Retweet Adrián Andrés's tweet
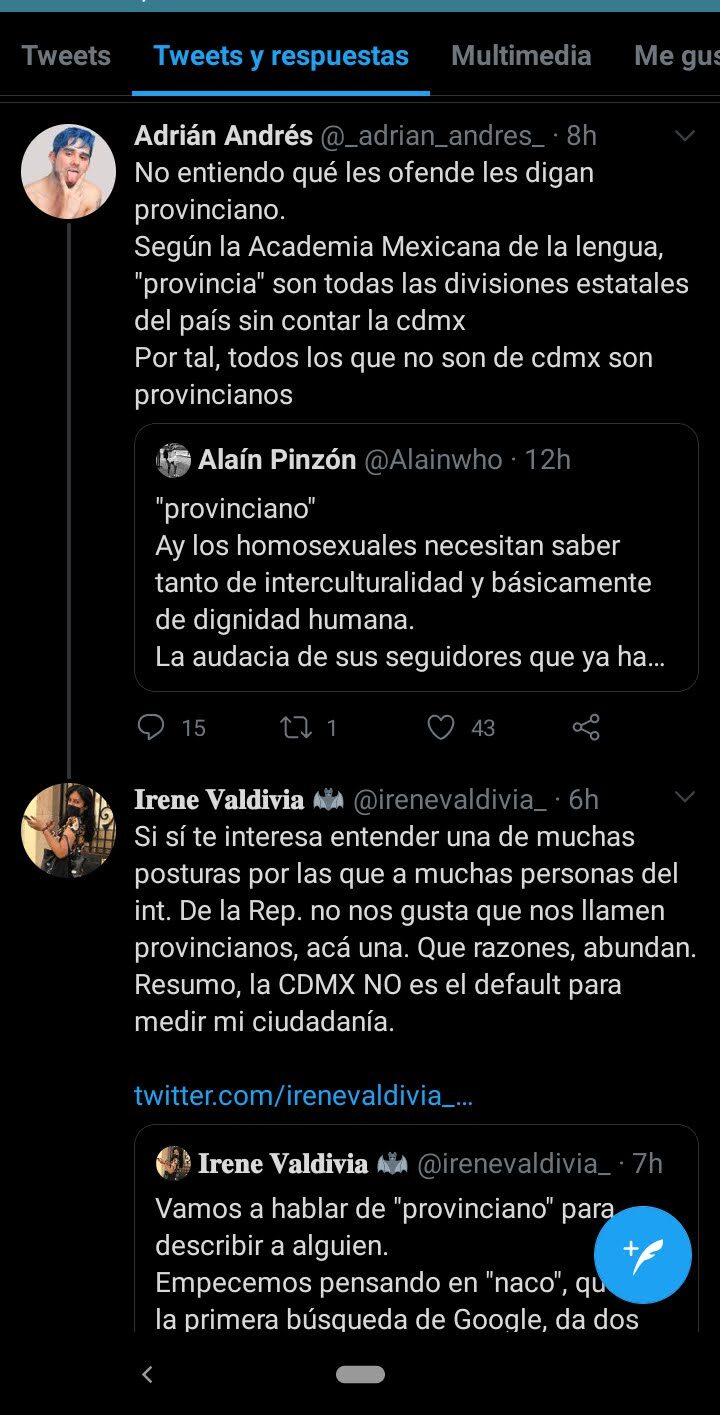720x1415 pixels. click(x=296, y=727)
